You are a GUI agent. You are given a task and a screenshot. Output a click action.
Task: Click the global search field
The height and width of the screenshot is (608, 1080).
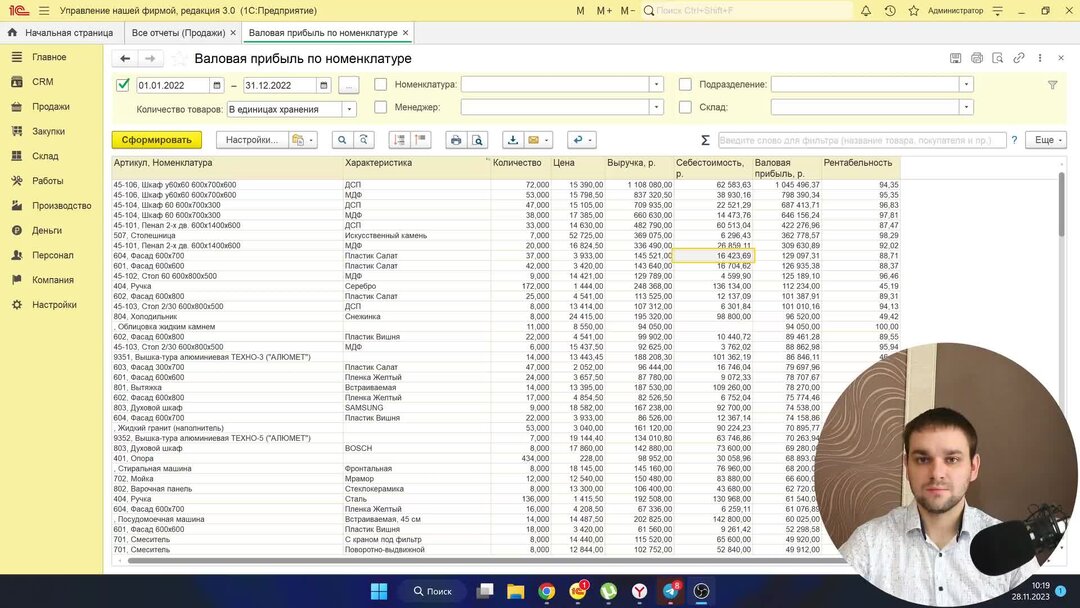[x=747, y=11]
